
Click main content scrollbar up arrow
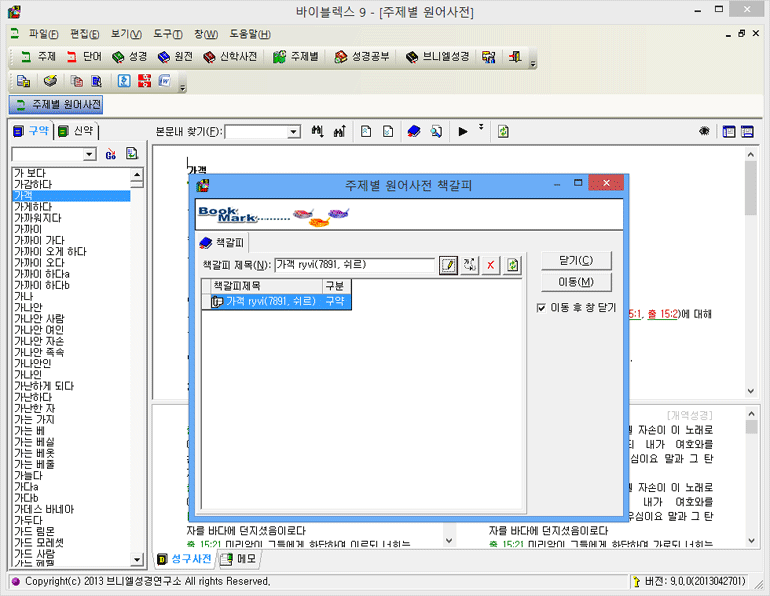[x=750, y=155]
